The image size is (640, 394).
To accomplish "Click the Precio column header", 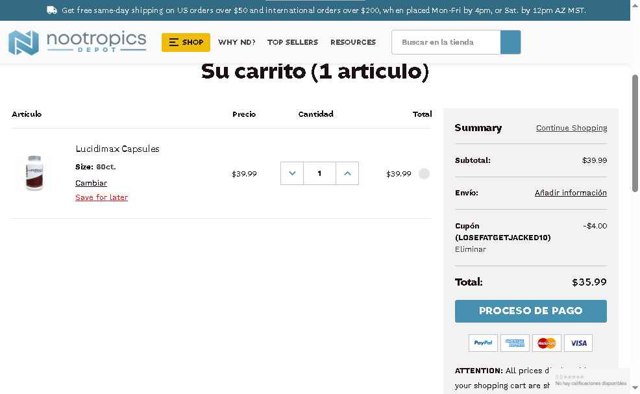I will (x=244, y=114).
